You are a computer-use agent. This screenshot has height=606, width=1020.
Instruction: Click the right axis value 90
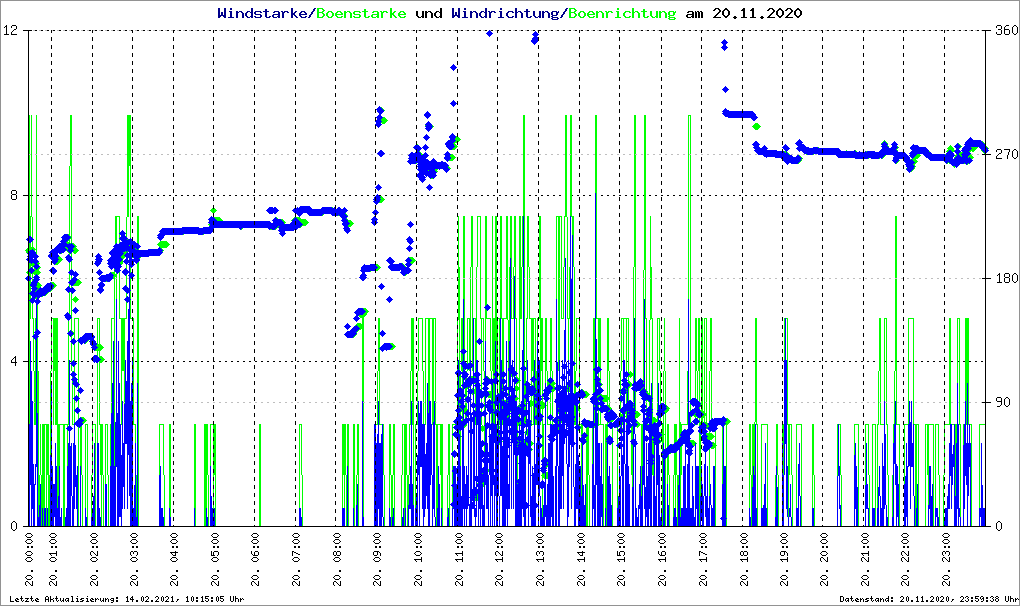[1000, 403]
